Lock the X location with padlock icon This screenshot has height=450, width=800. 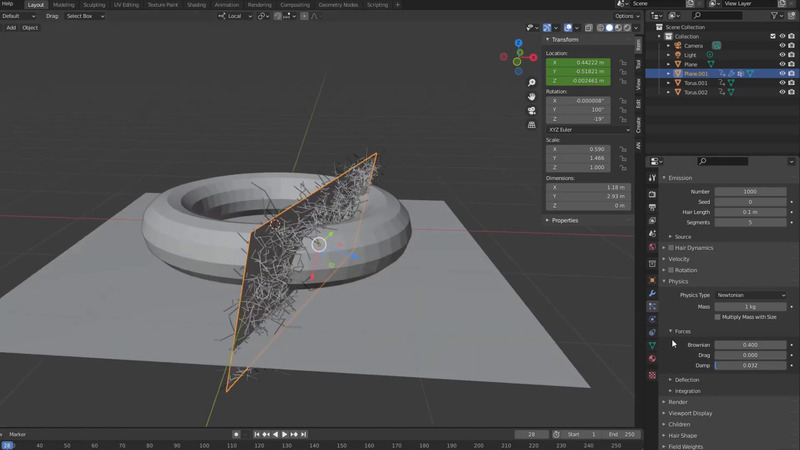(623, 62)
